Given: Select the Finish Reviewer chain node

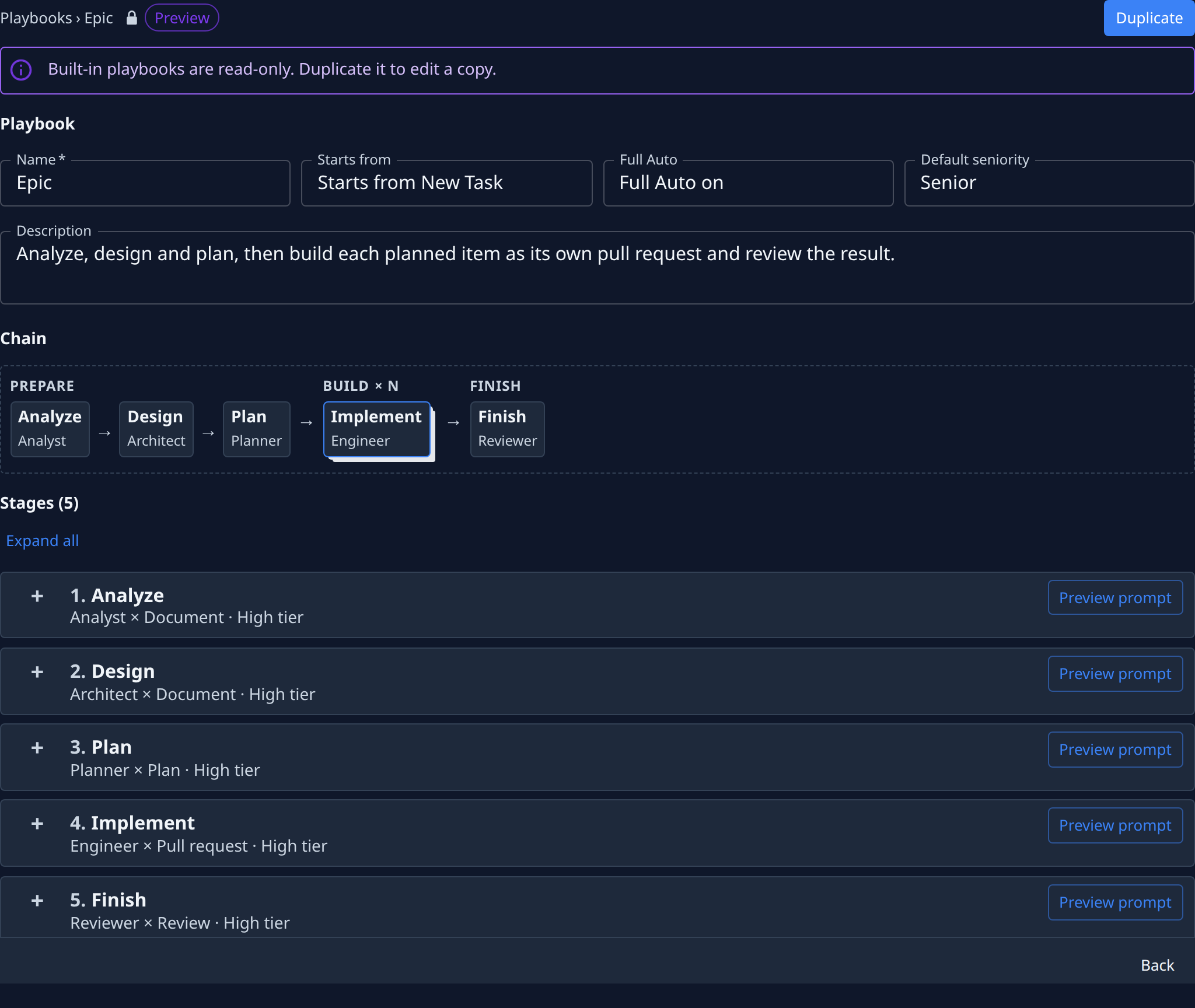Looking at the screenshot, I should (x=508, y=429).
